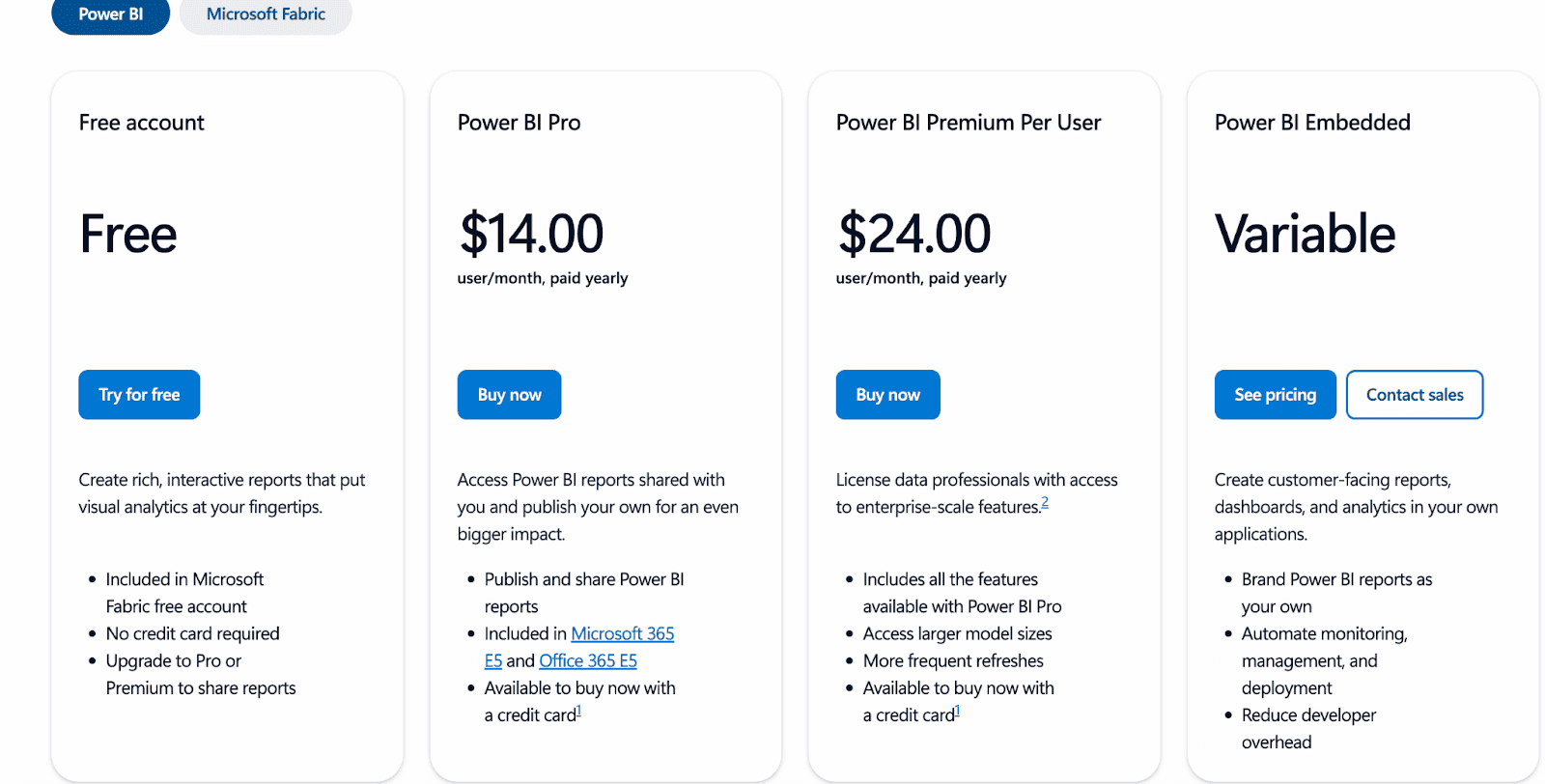Click Contact sales for Power BI Embedded
Viewport: 1545px width, 784px height.
pos(1413,394)
